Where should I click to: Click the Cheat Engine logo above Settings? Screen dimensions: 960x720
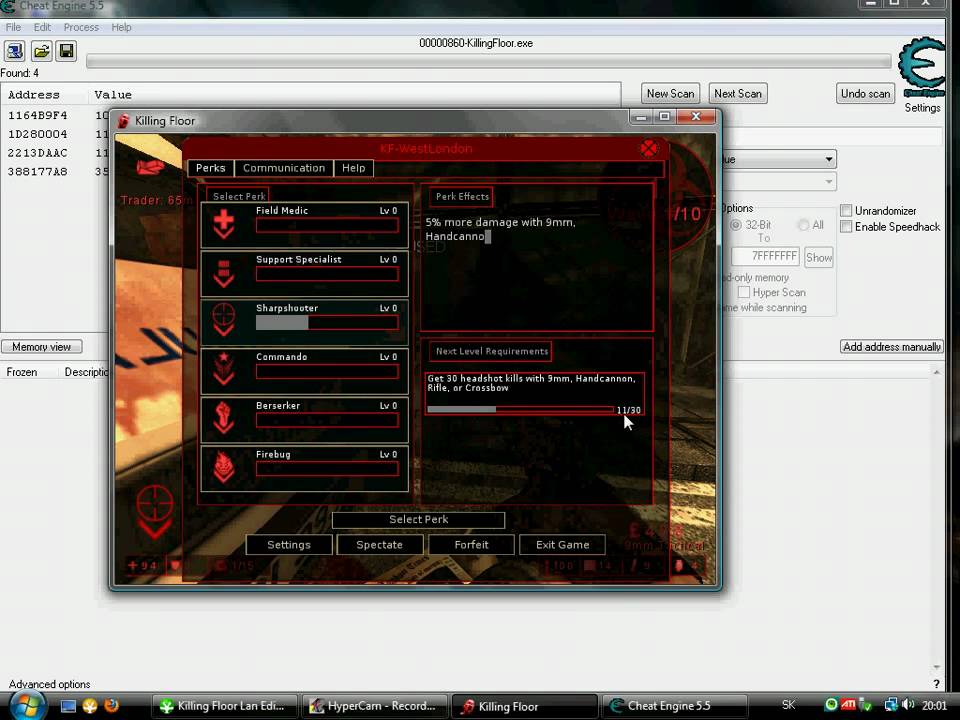pos(922,66)
